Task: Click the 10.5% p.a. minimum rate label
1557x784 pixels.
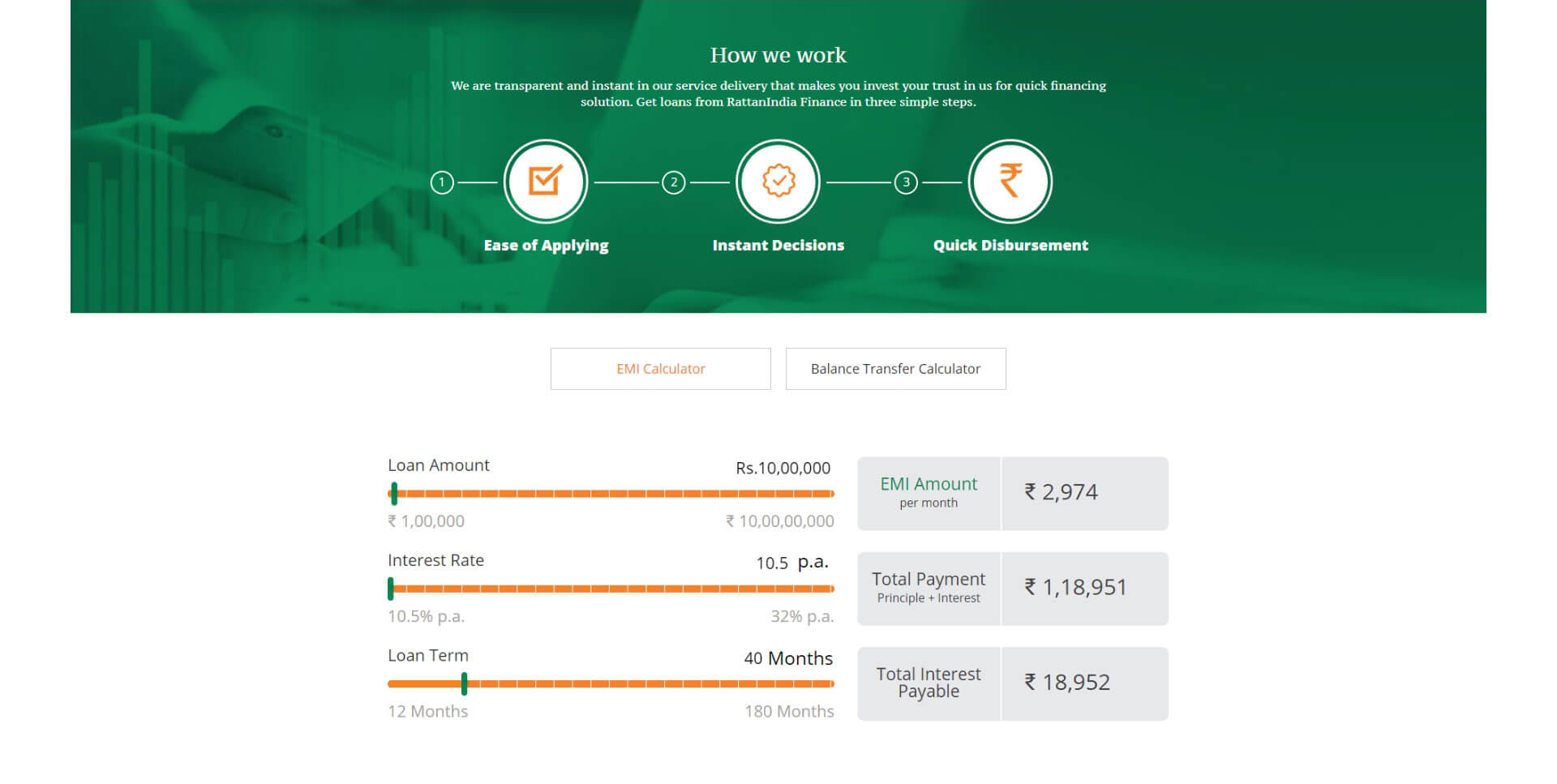Action: 426,616
